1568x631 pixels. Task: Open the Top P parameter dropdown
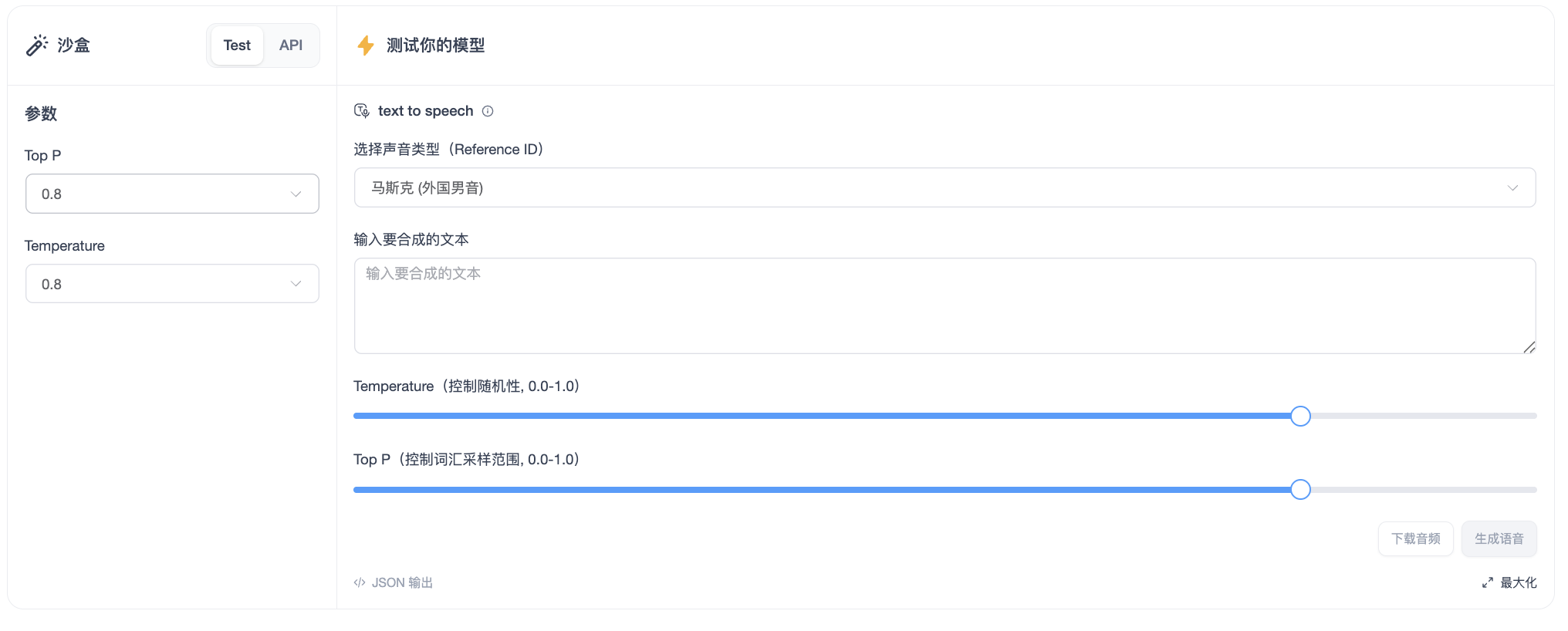(172, 194)
